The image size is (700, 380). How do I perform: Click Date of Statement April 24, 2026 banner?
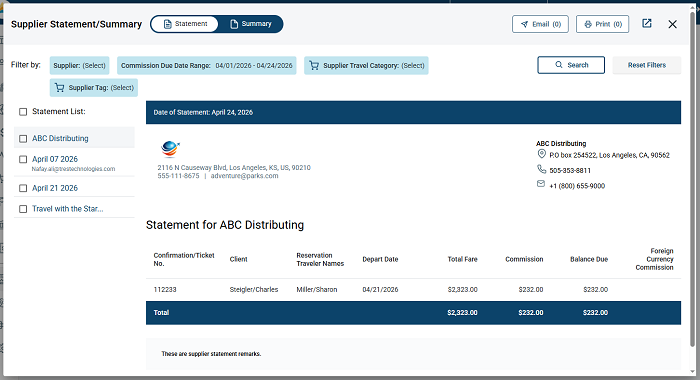(413, 113)
